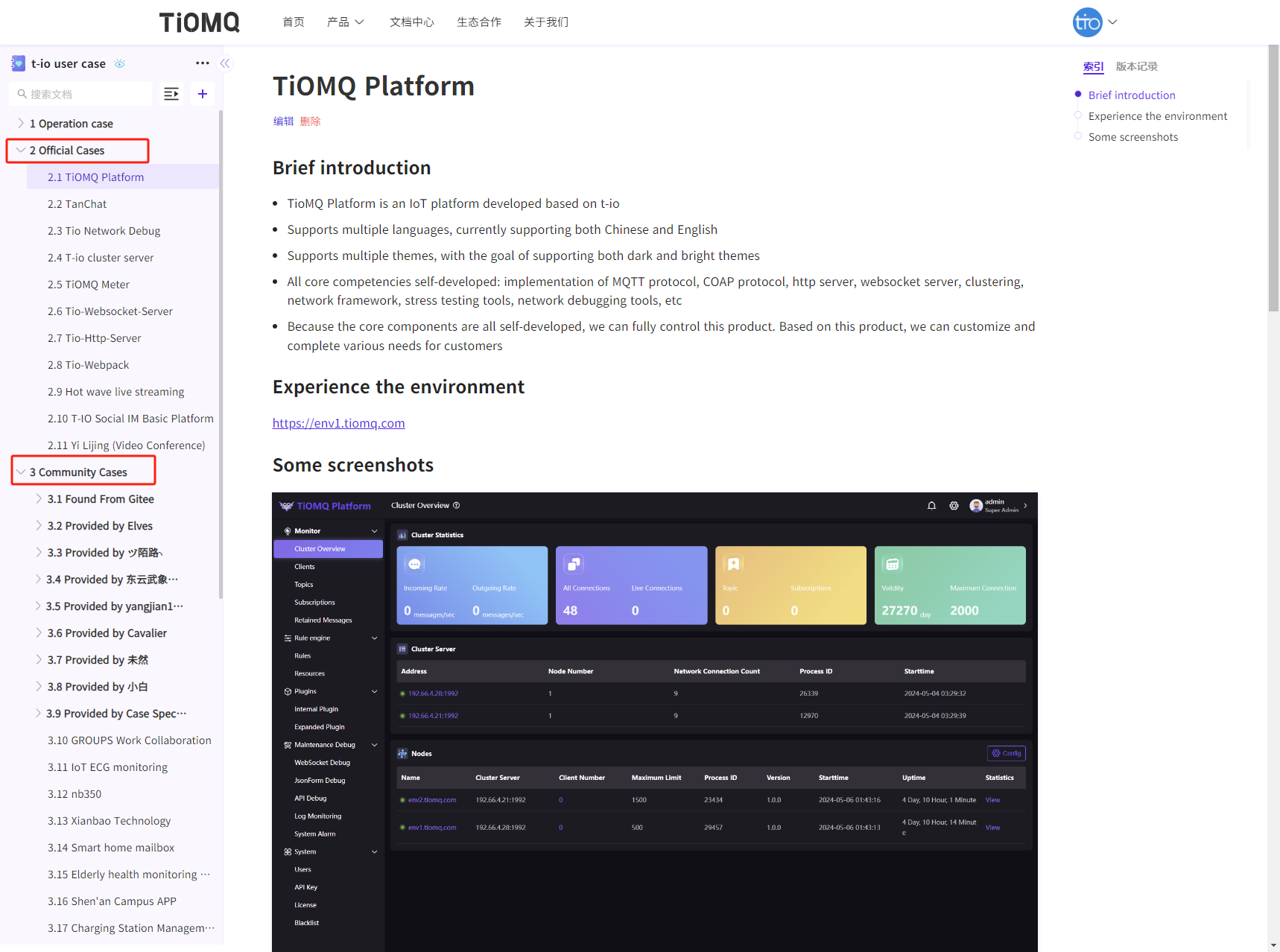Switch to the 索引 tab
This screenshot has height=952, width=1280.
1094,66
